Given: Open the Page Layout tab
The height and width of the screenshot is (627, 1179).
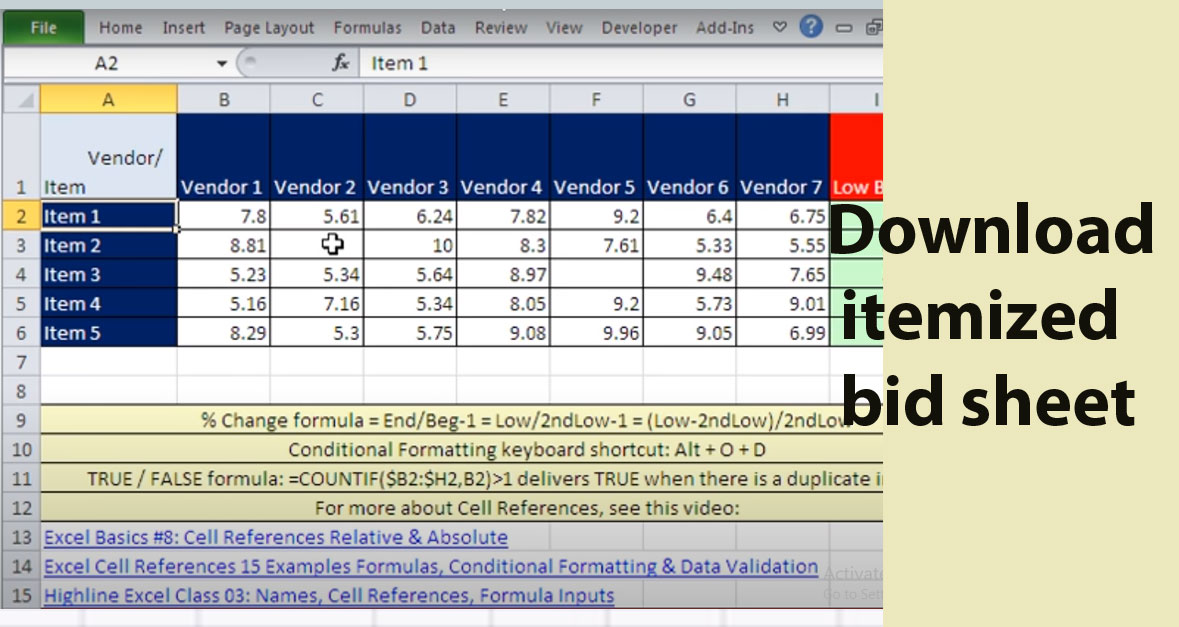Looking at the screenshot, I should pyautogui.click(x=268, y=27).
